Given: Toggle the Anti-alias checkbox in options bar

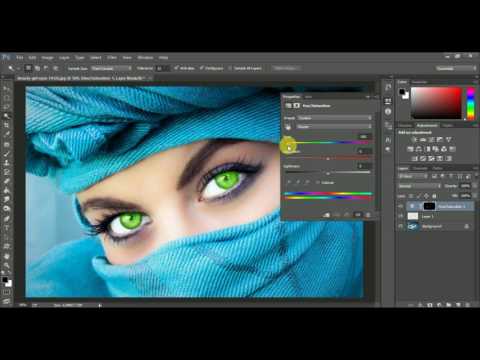Looking at the screenshot, I should click(x=176, y=68).
